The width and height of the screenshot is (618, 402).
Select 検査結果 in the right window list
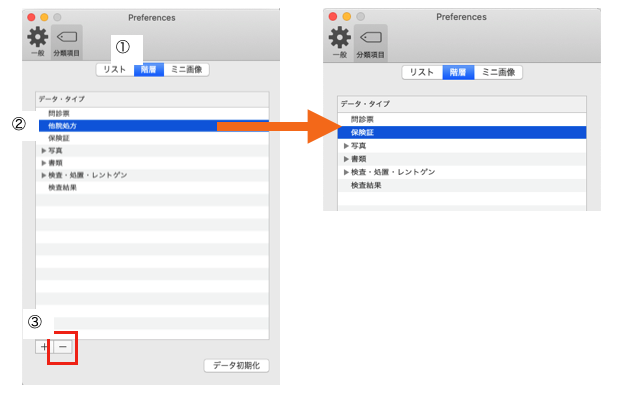pyautogui.click(x=366, y=185)
